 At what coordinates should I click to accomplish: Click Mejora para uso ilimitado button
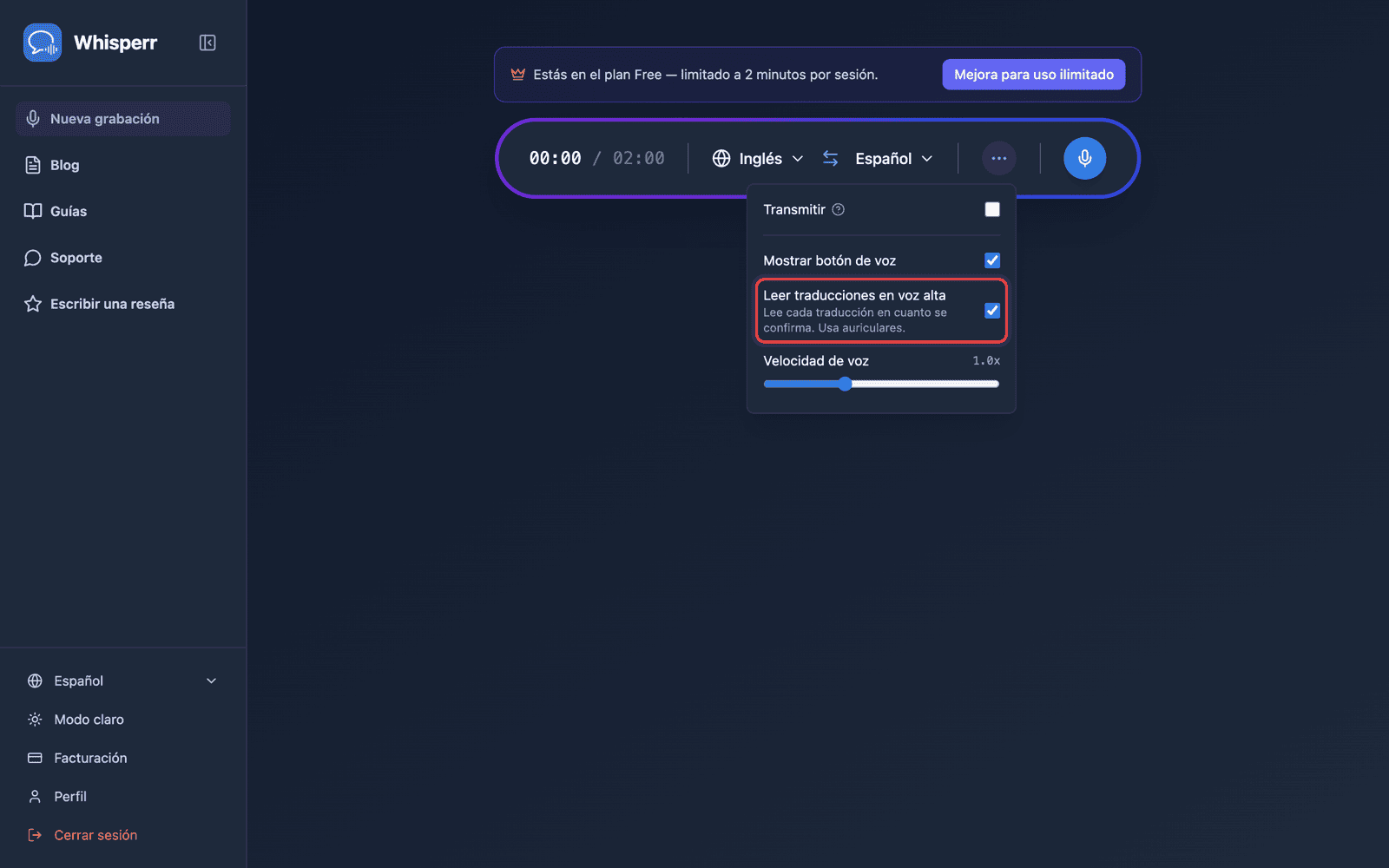point(1034,75)
